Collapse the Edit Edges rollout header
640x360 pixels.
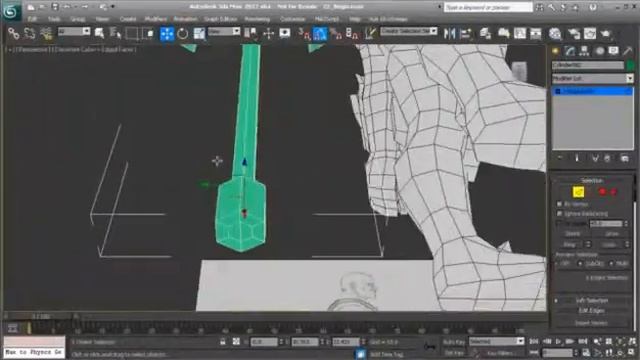click(x=592, y=311)
